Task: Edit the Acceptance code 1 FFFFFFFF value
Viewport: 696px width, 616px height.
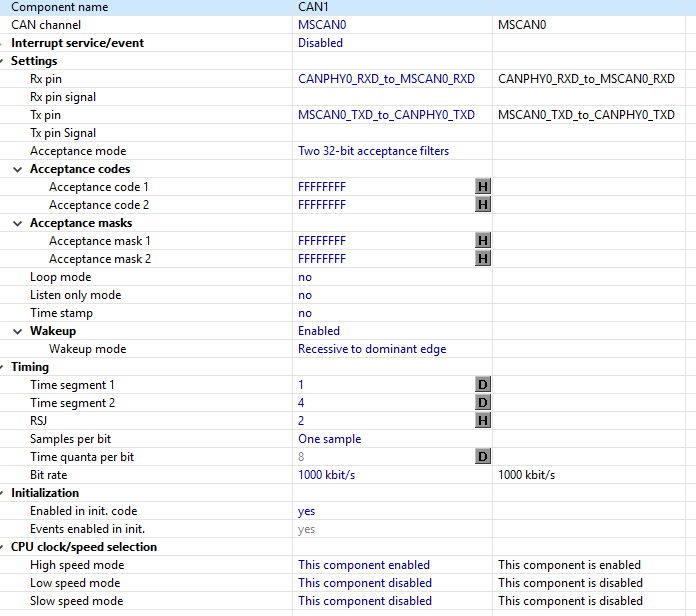Action: (x=322, y=187)
